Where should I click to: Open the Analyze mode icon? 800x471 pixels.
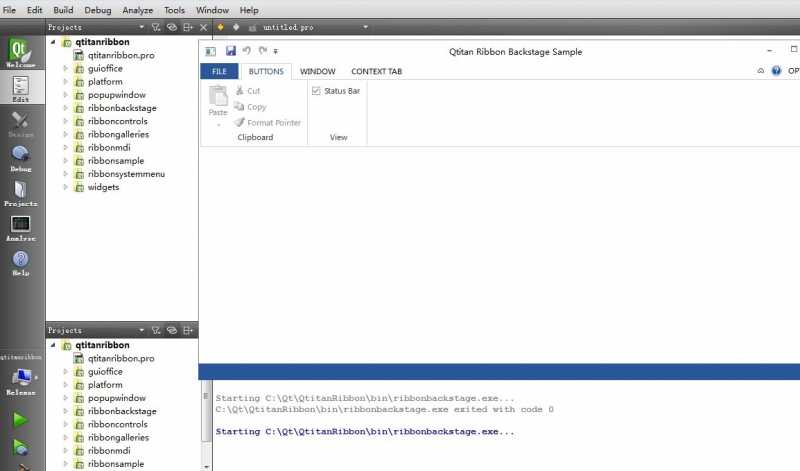click(x=20, y=228)
